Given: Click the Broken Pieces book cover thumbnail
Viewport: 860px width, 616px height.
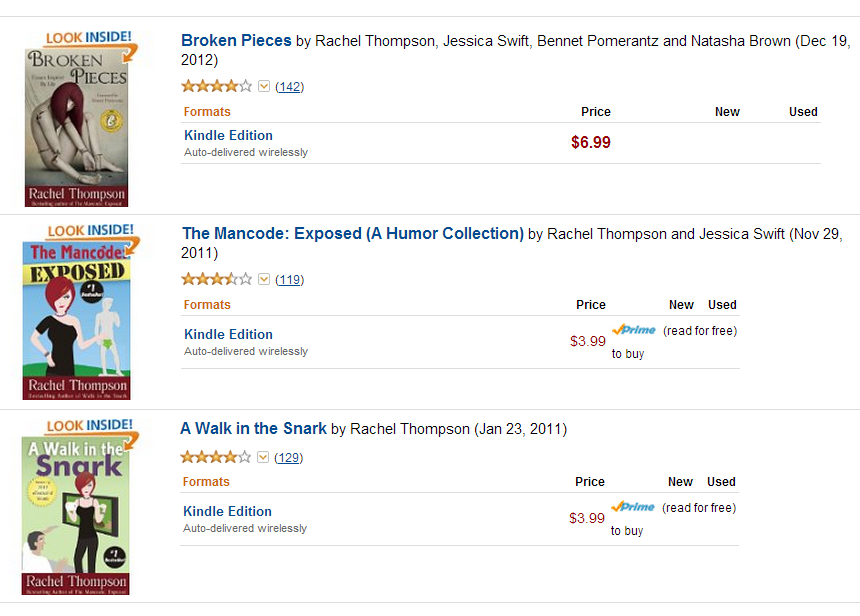Looking at the screenshot, I should (x=76, y=125).
